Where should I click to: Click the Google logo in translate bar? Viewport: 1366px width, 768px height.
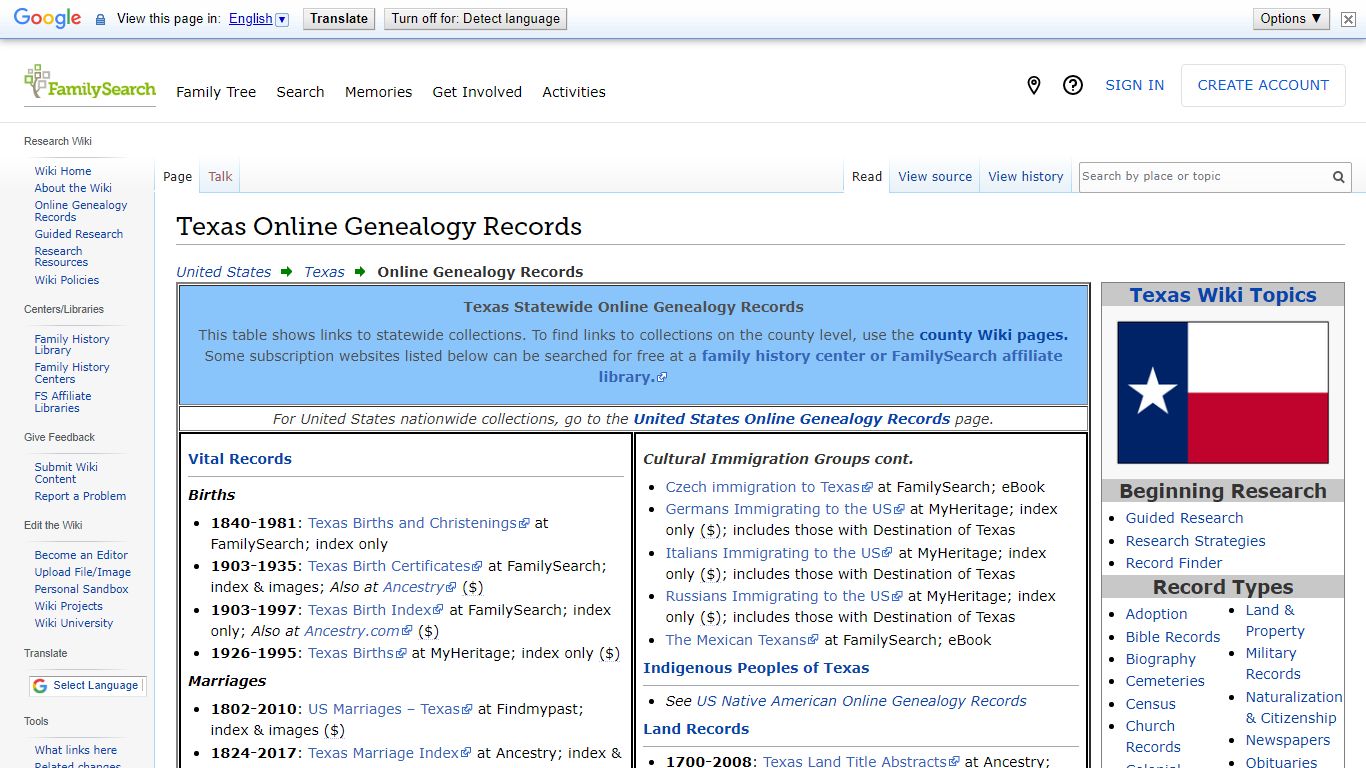pos(47,19)
